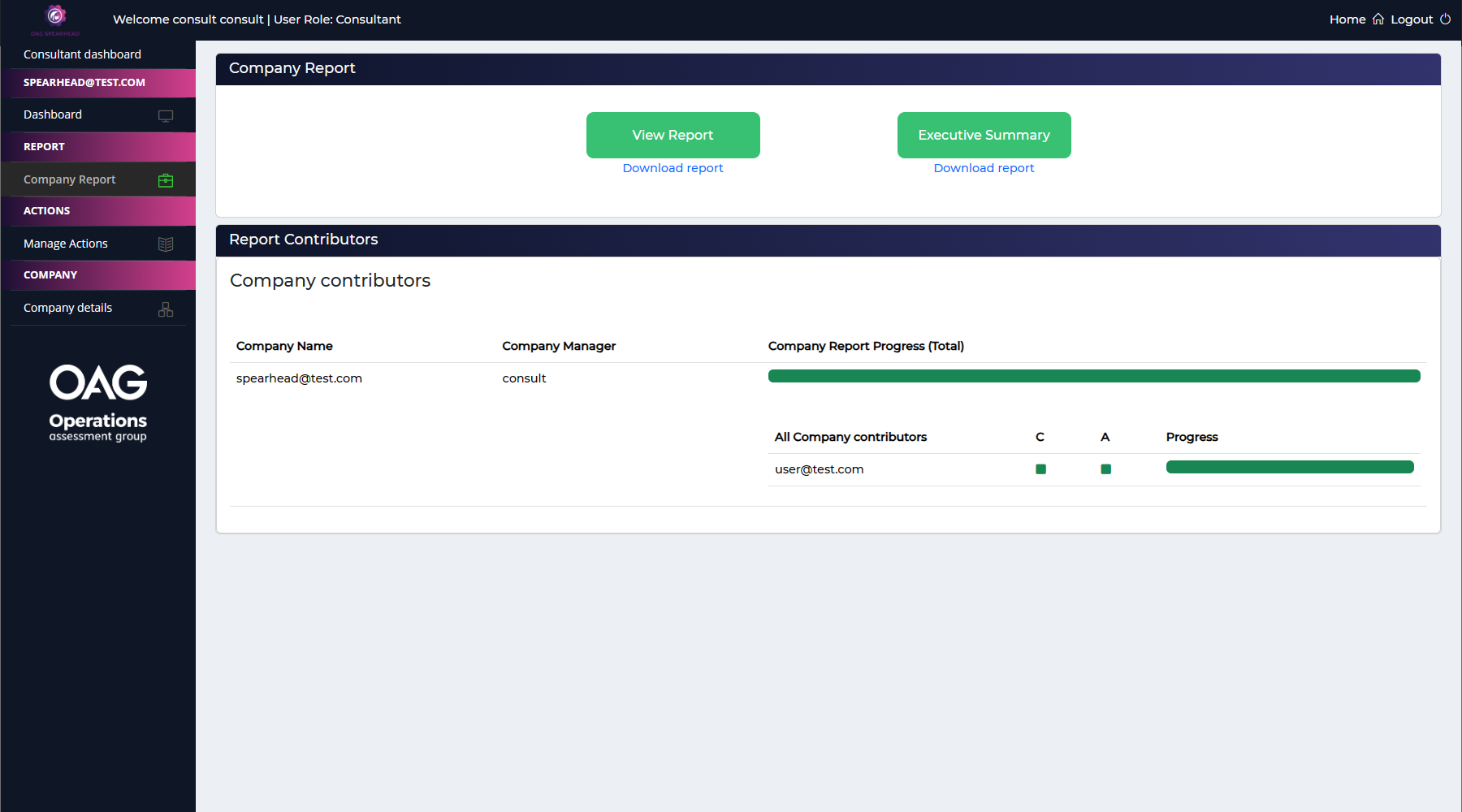This screenshot has height=812, width=1462.
Task: Open Consultant dashboard in sidebar
Action: coord(82,54)
